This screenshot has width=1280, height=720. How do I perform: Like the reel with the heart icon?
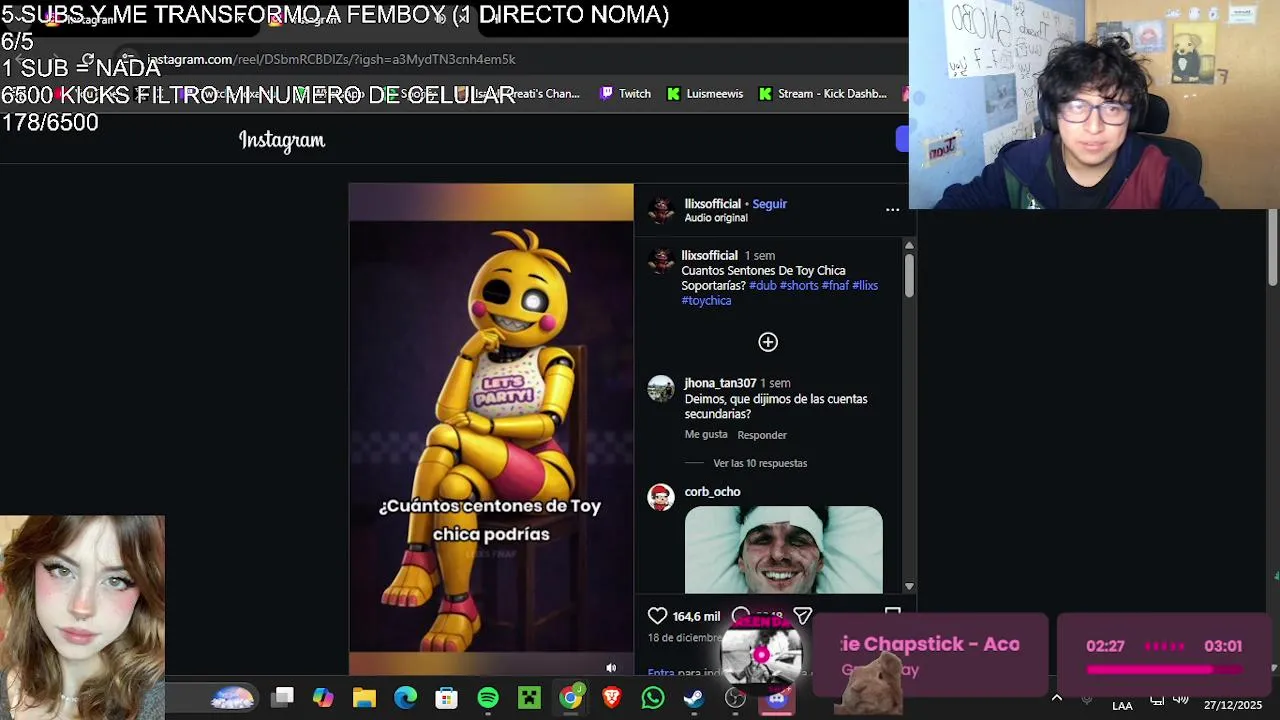pos(657,616)
